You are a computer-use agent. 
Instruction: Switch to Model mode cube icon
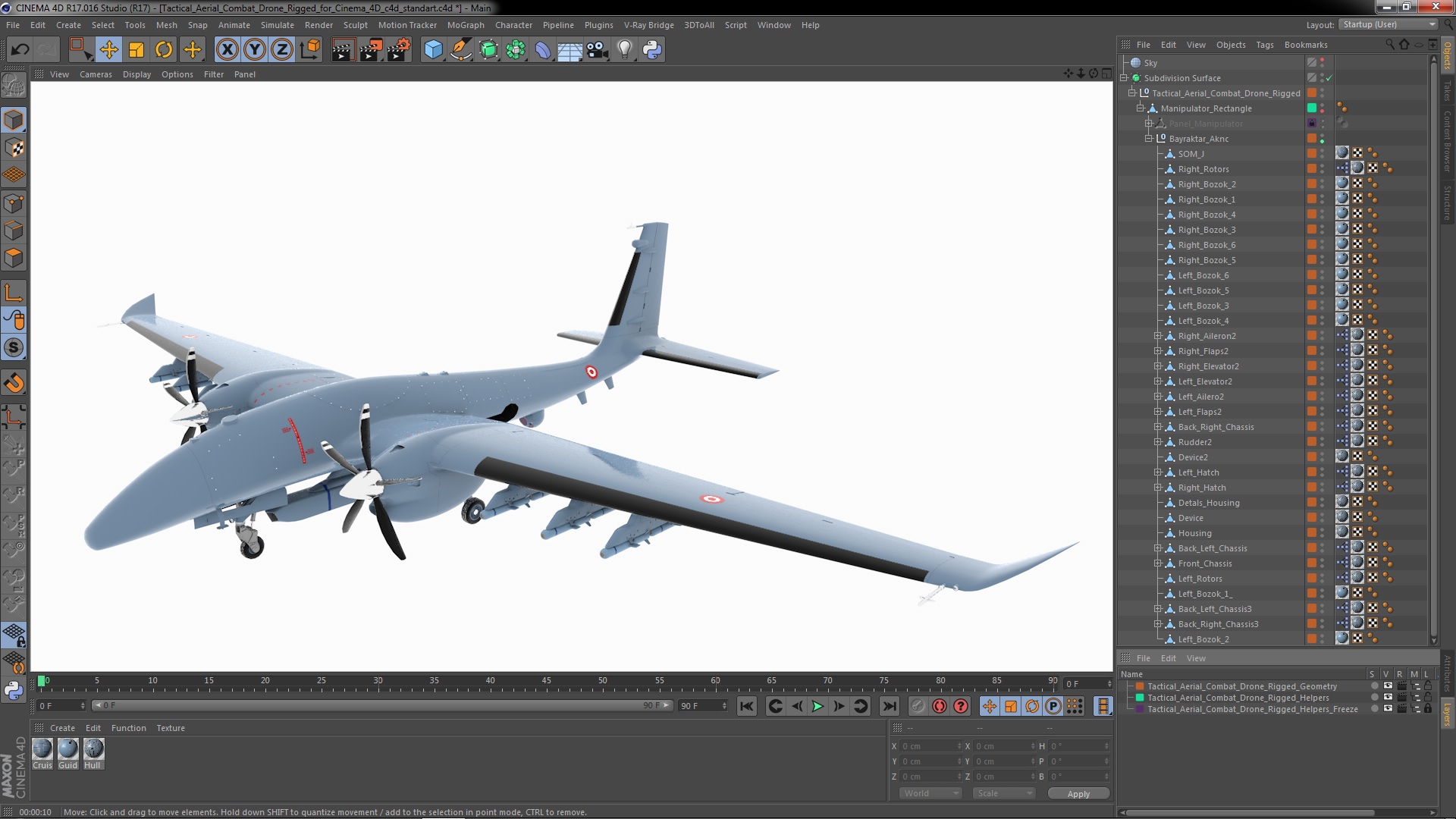coord(14,120)
